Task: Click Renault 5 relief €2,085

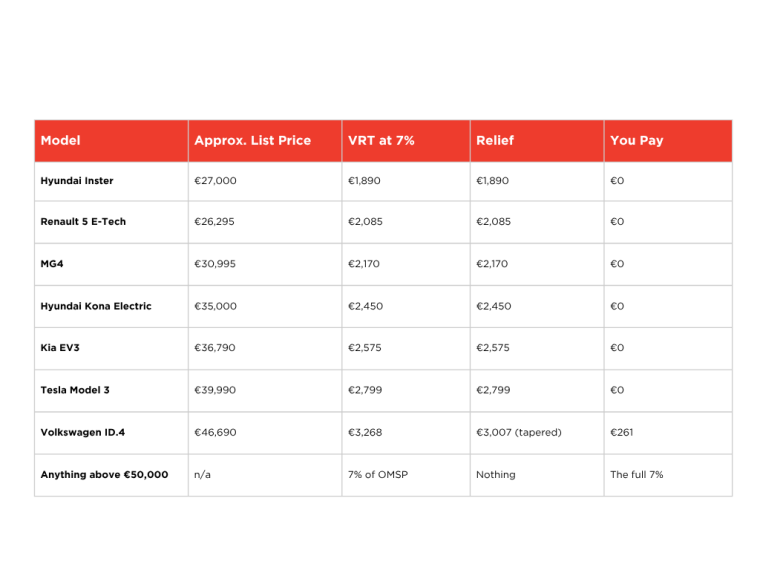Action: [x=493, y=222]
